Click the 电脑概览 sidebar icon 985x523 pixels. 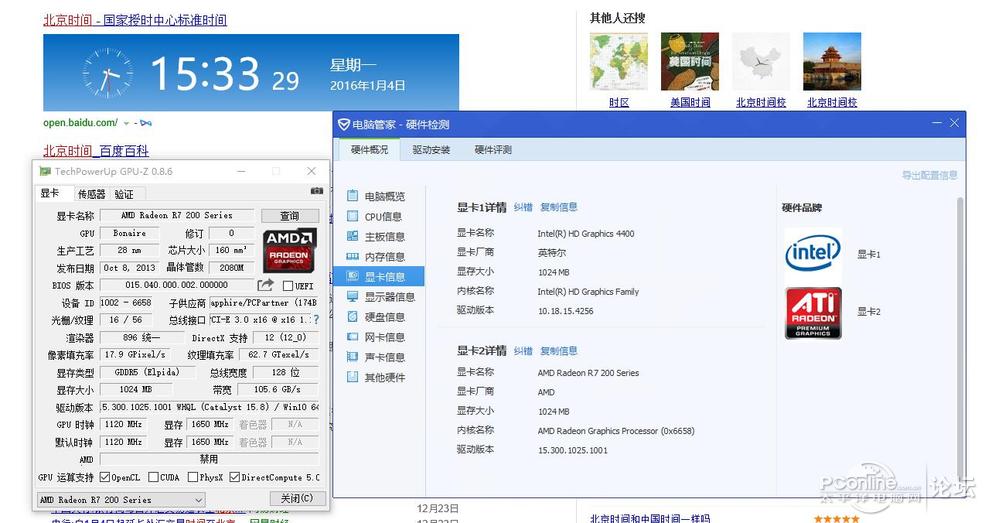352,196
